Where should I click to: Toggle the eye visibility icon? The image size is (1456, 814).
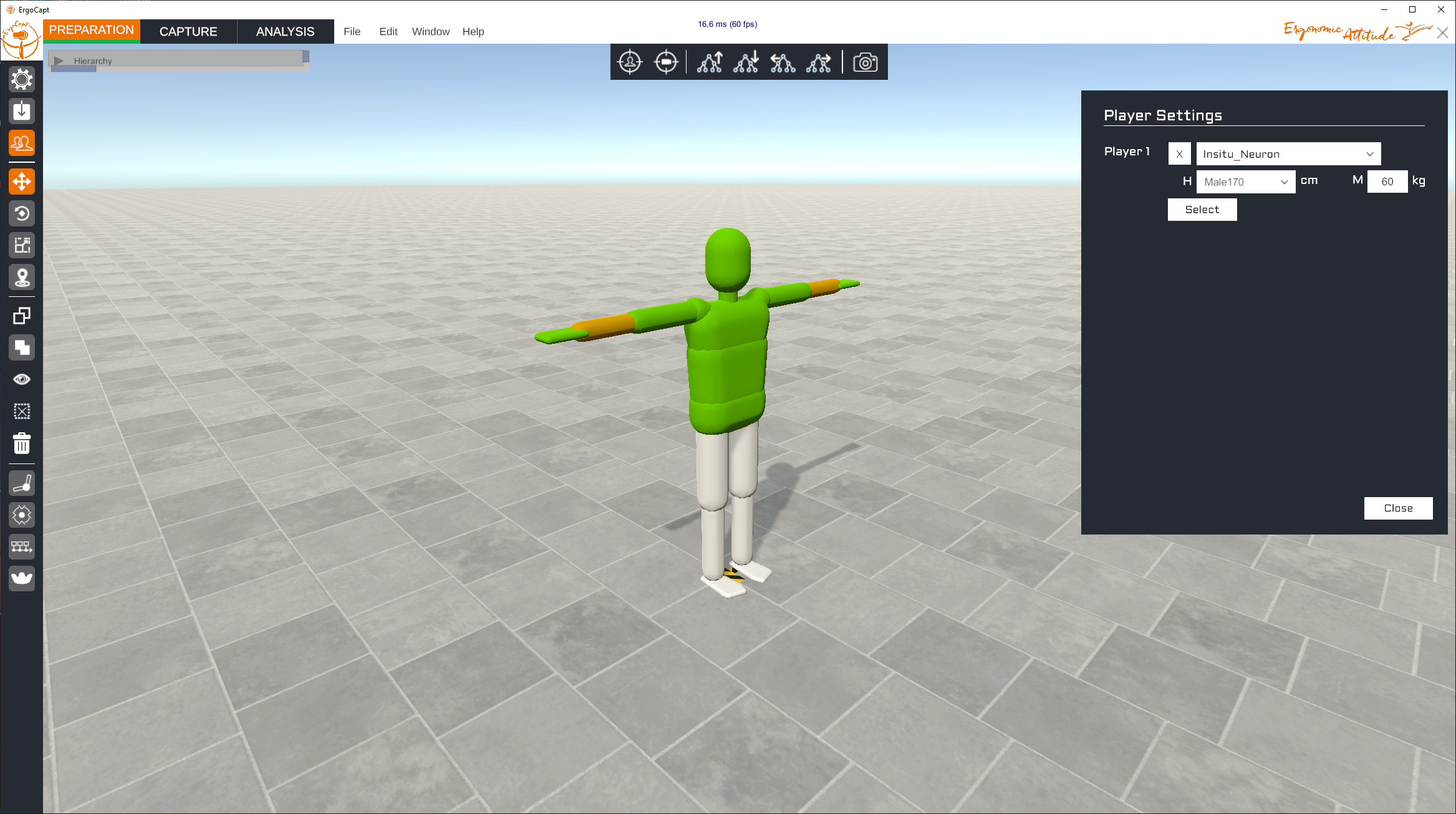(x=22, y=379)
